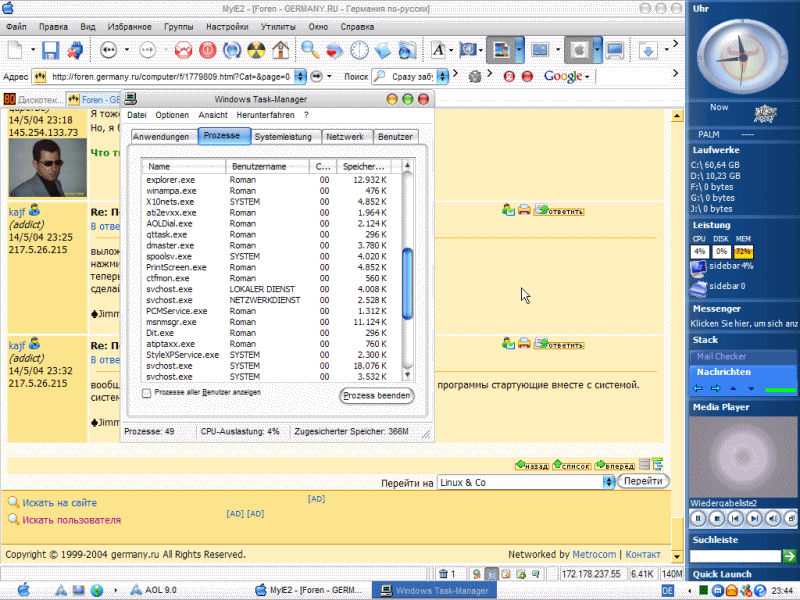
Task: Open Google search engine dropdown arrow
Action: (x=587, y=77)
